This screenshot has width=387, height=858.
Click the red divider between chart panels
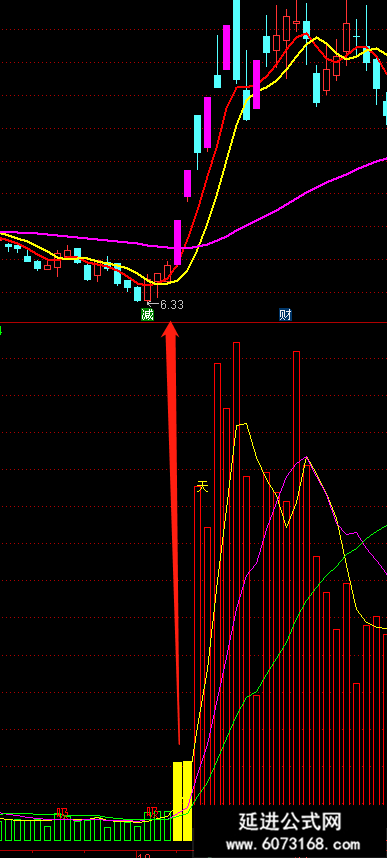pyautogui.click(x=193, y=322)
